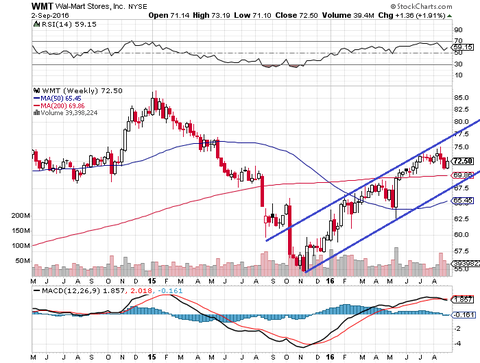Click the blue -0.161 histogram value in MACD legend
Viewport: 480px width, 363px height.
tap(170, 291)
